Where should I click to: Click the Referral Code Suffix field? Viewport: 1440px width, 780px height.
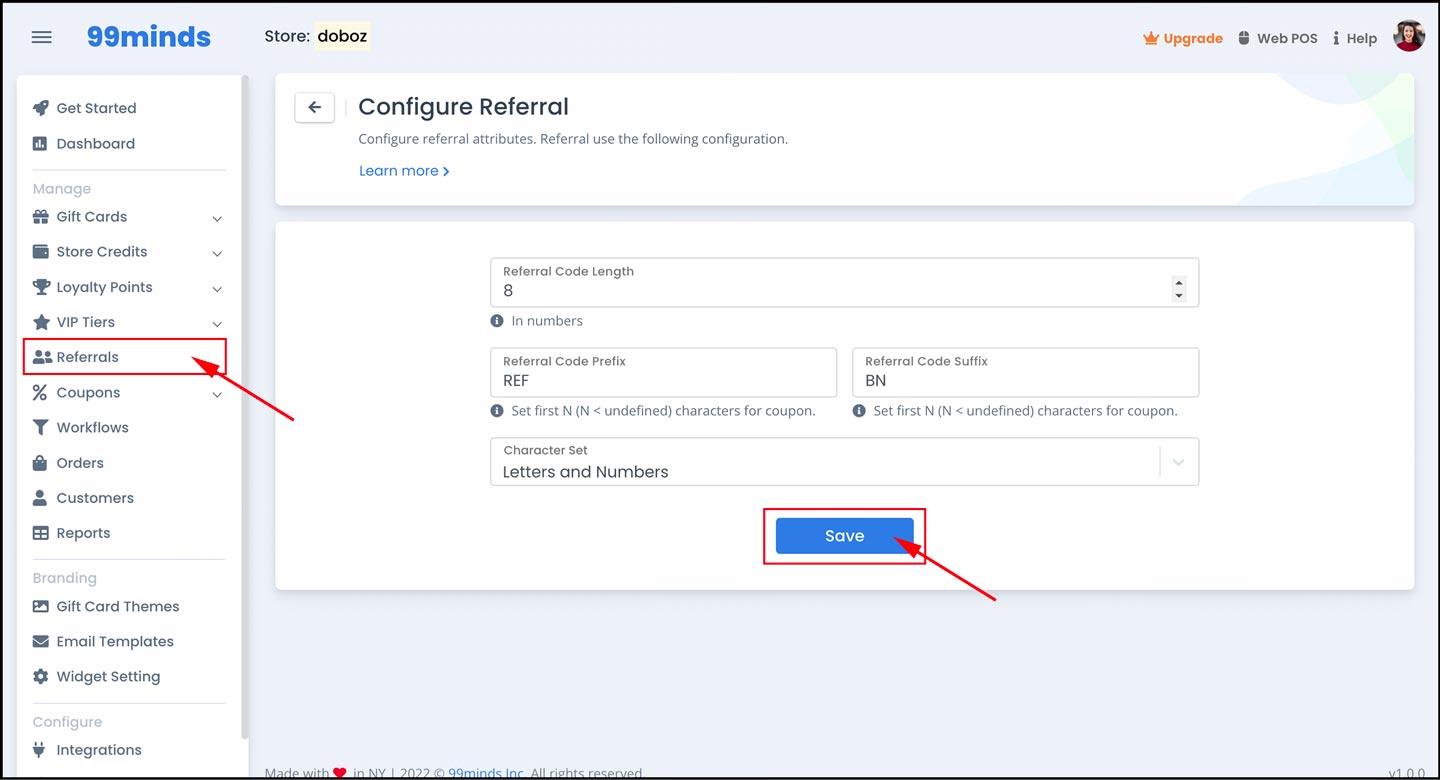1025,372
